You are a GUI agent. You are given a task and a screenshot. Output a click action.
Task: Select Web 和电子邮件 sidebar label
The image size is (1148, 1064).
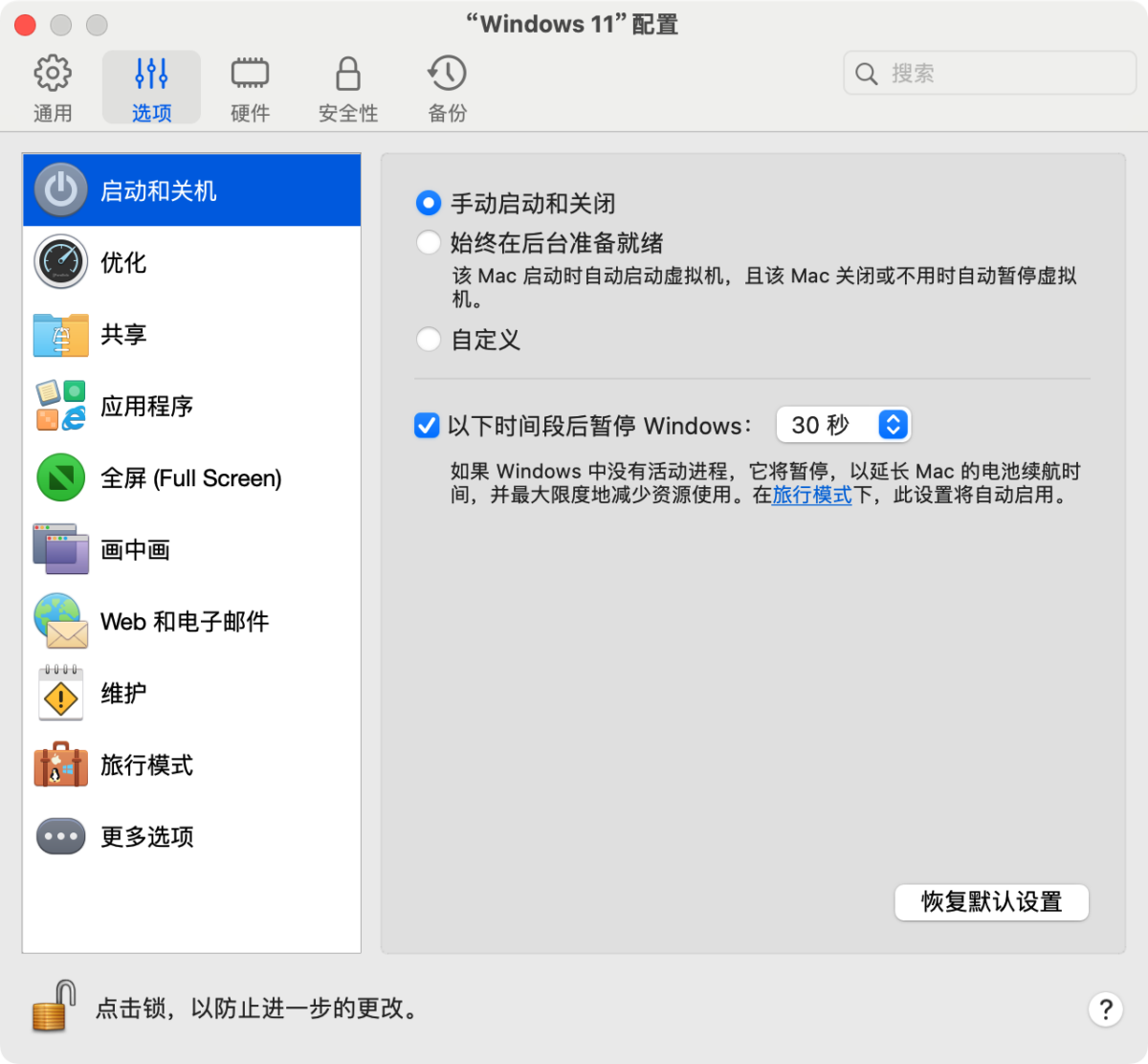[185, 622]
